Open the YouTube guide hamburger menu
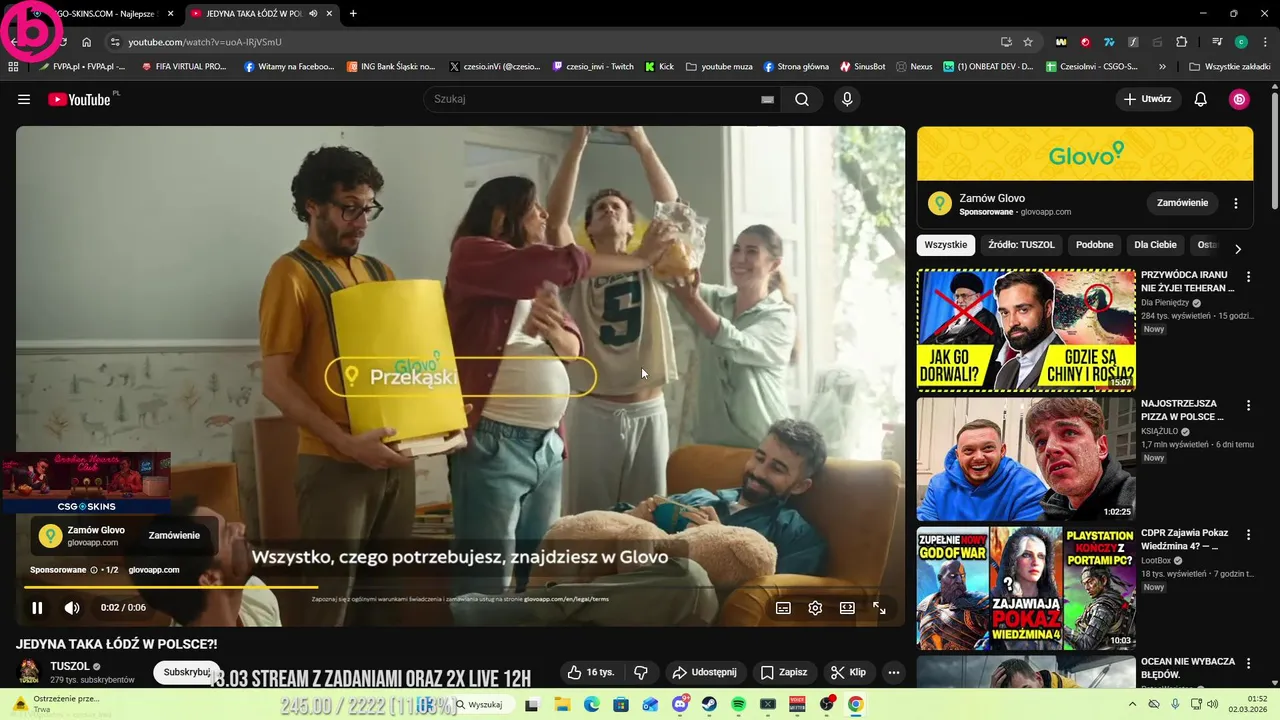Screen dimensions: 1280x720 point(24,99)
